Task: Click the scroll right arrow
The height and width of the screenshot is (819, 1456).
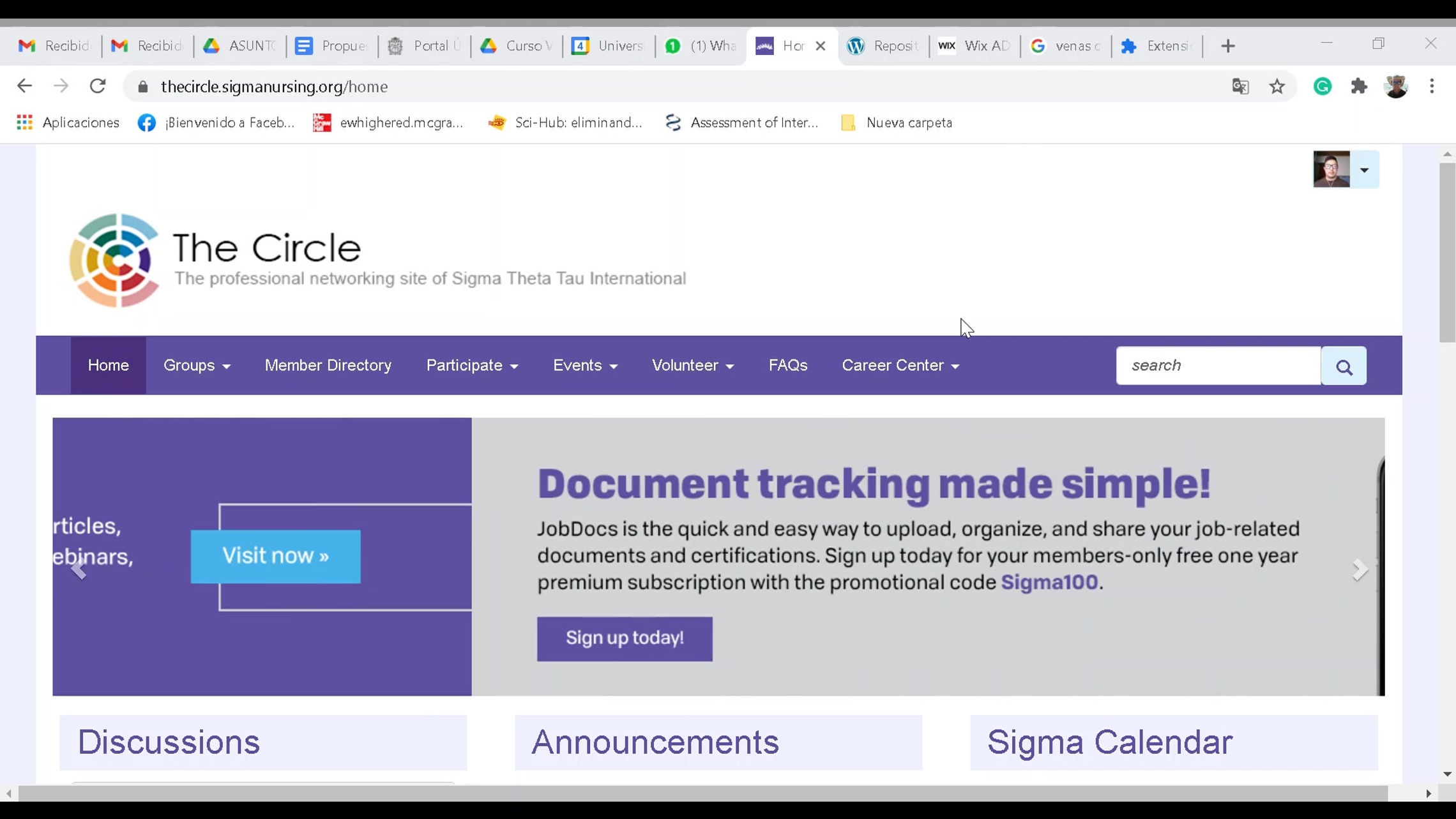Action: pos(1428,793)
